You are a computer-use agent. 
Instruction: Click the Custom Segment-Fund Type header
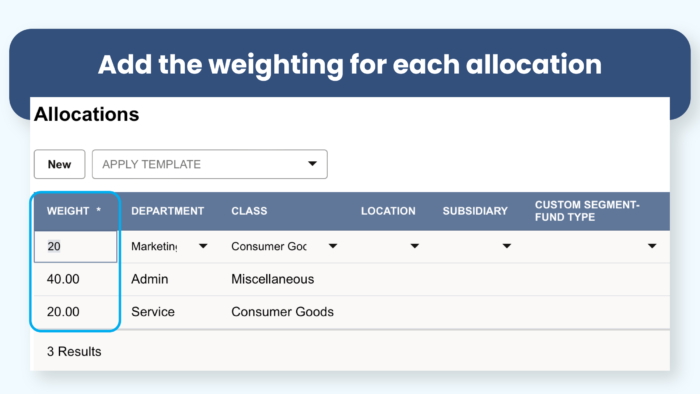(x=587, y=211)
